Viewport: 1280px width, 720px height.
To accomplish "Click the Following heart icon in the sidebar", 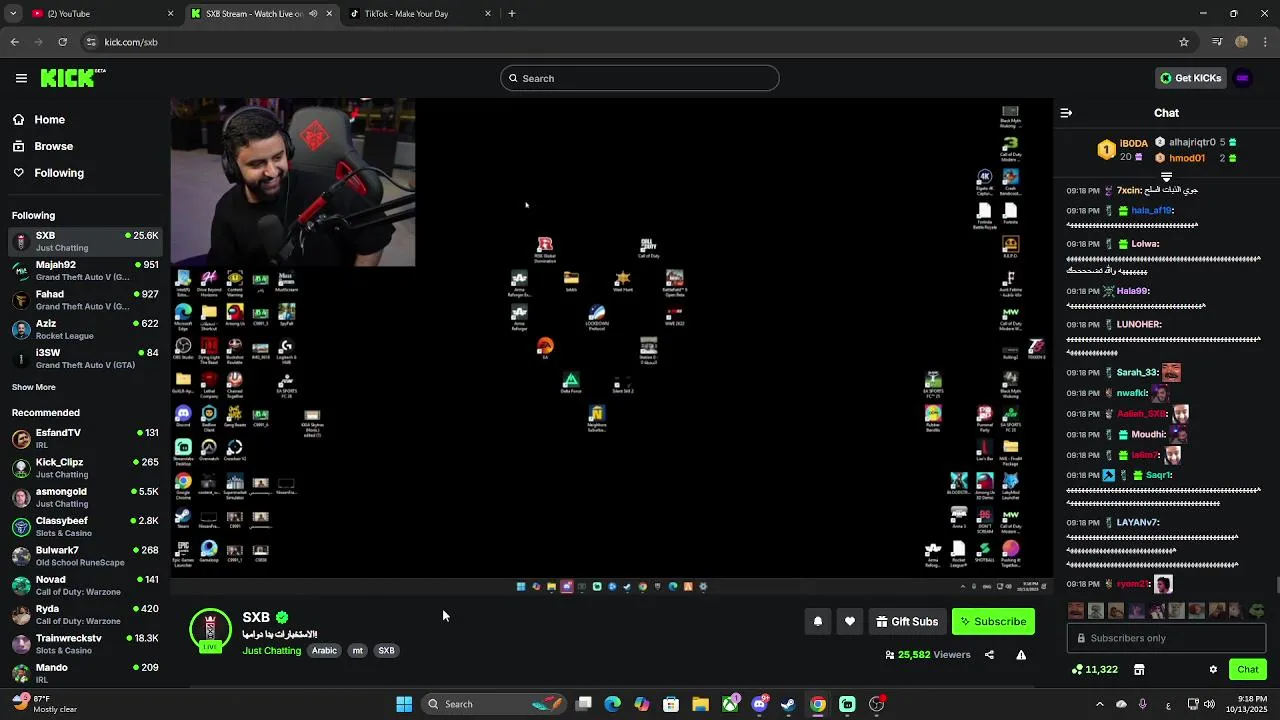I will coord(18,173).
